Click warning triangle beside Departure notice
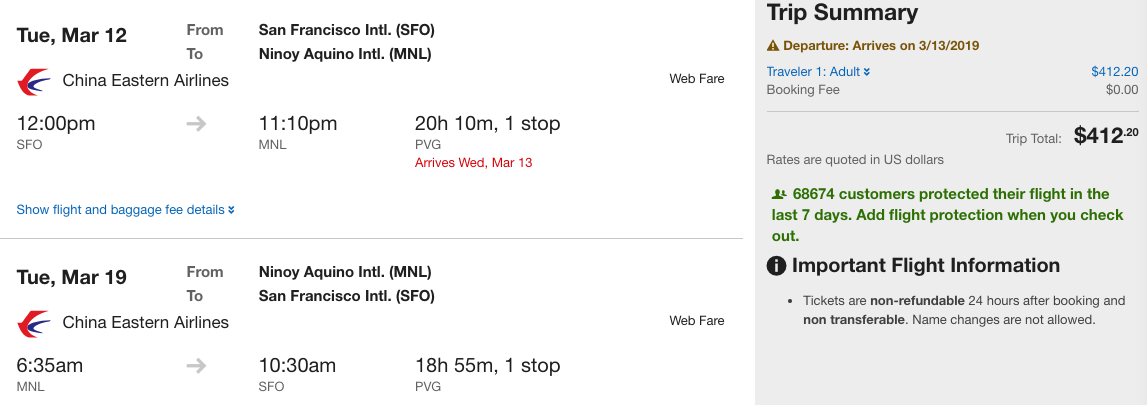The image size is (1147, 405). [x=773, y=46]
